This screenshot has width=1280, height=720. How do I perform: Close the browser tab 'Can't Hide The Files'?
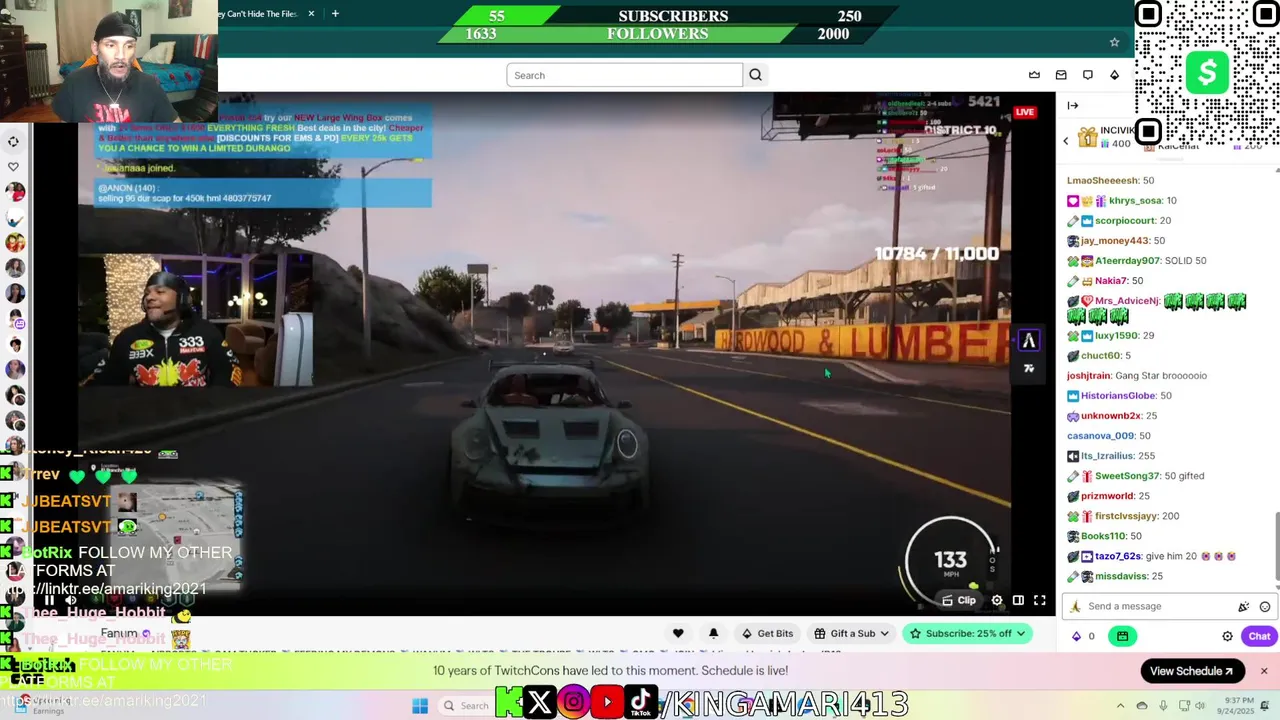311,14
